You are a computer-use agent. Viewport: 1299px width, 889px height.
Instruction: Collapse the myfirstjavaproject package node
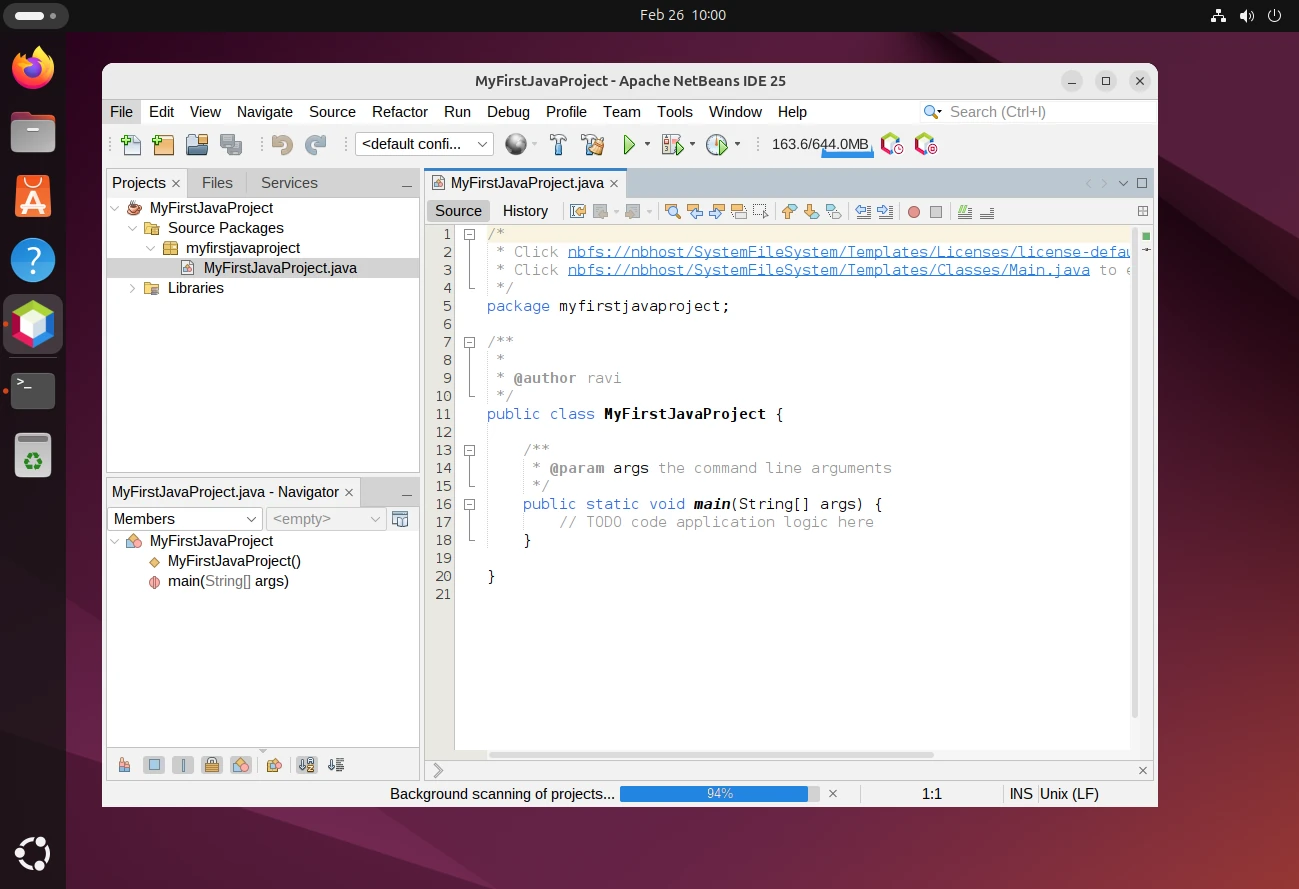[151, 248]
